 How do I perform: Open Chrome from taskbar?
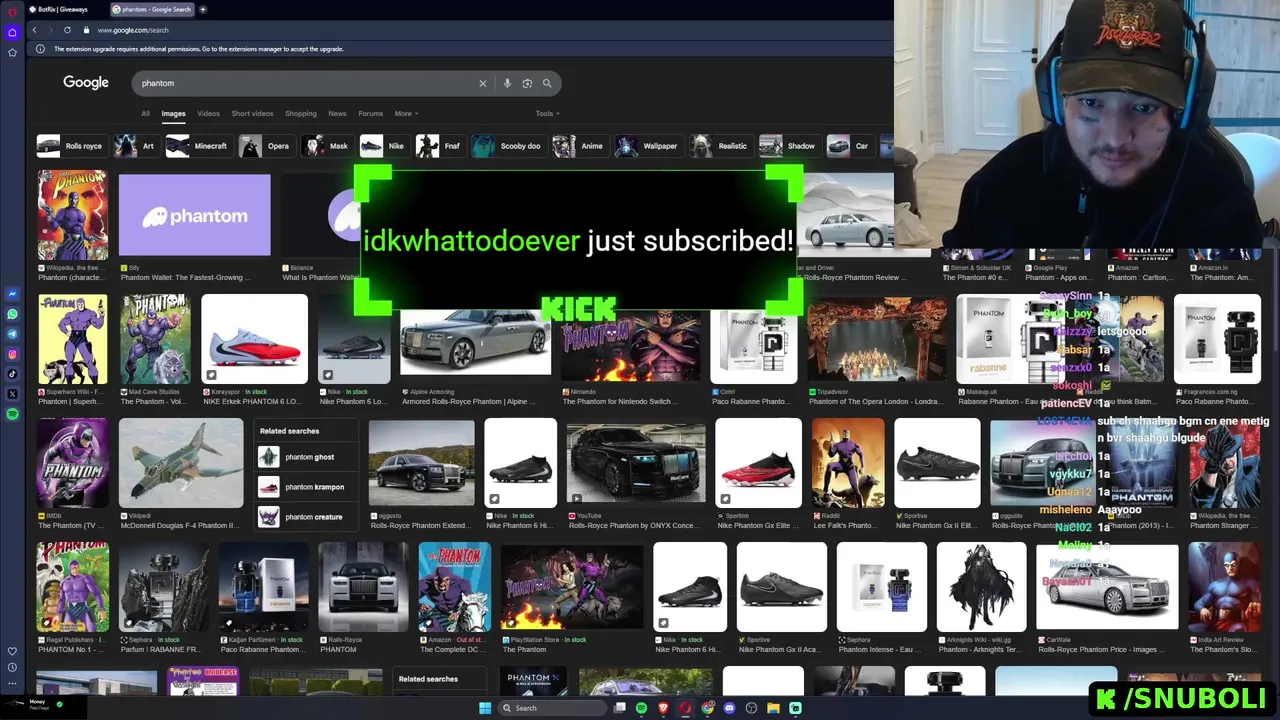[x=707, y=708]
